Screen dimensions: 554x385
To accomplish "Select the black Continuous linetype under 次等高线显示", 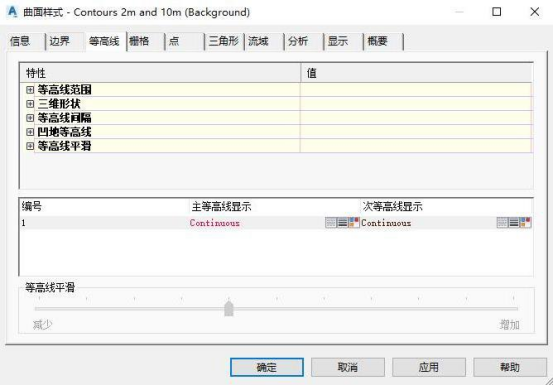I will tap(386, 223).
